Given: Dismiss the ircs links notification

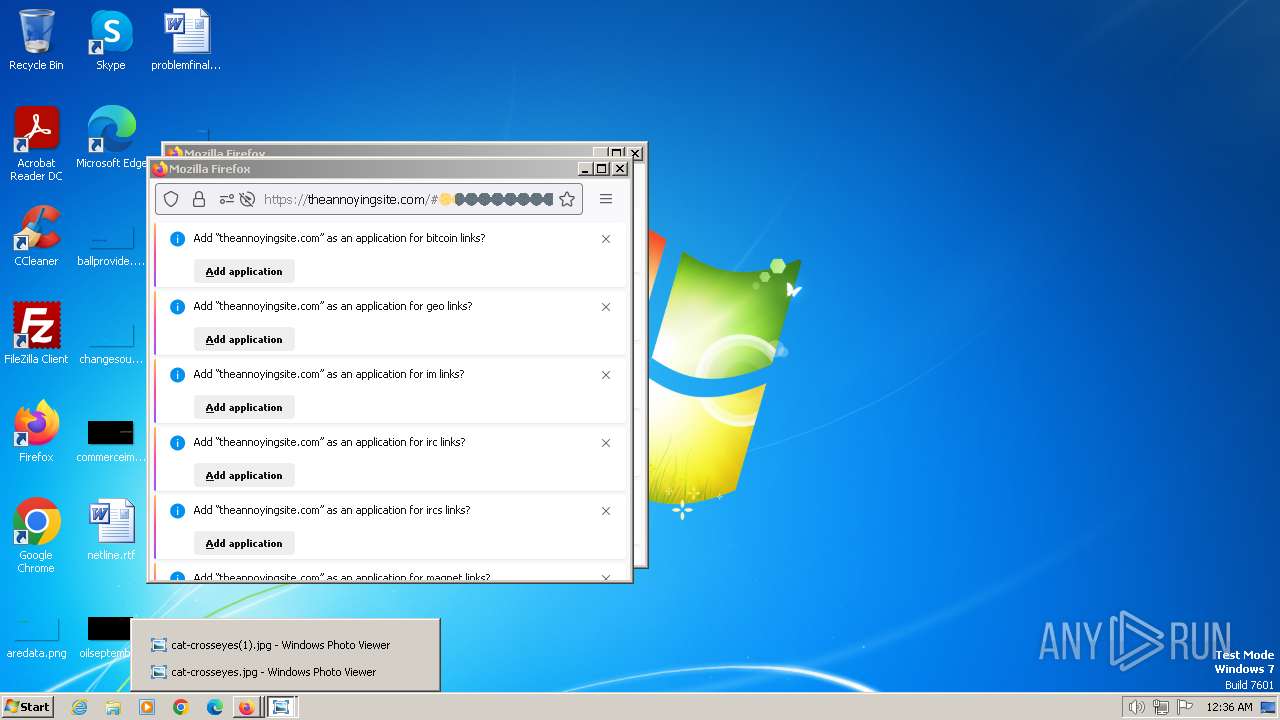Looking at the screenshot, I should (606, 511).
